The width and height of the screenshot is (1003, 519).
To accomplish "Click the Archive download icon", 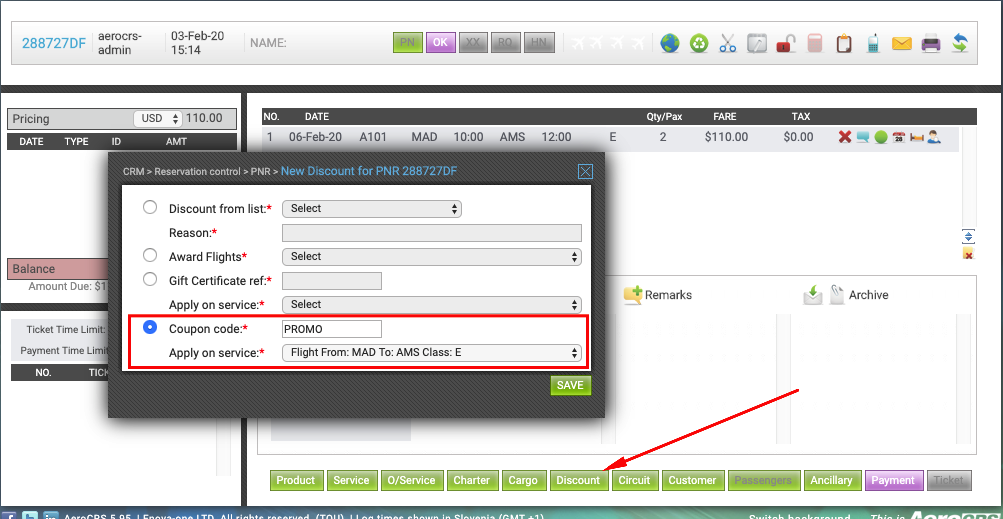I will [812, 294].
